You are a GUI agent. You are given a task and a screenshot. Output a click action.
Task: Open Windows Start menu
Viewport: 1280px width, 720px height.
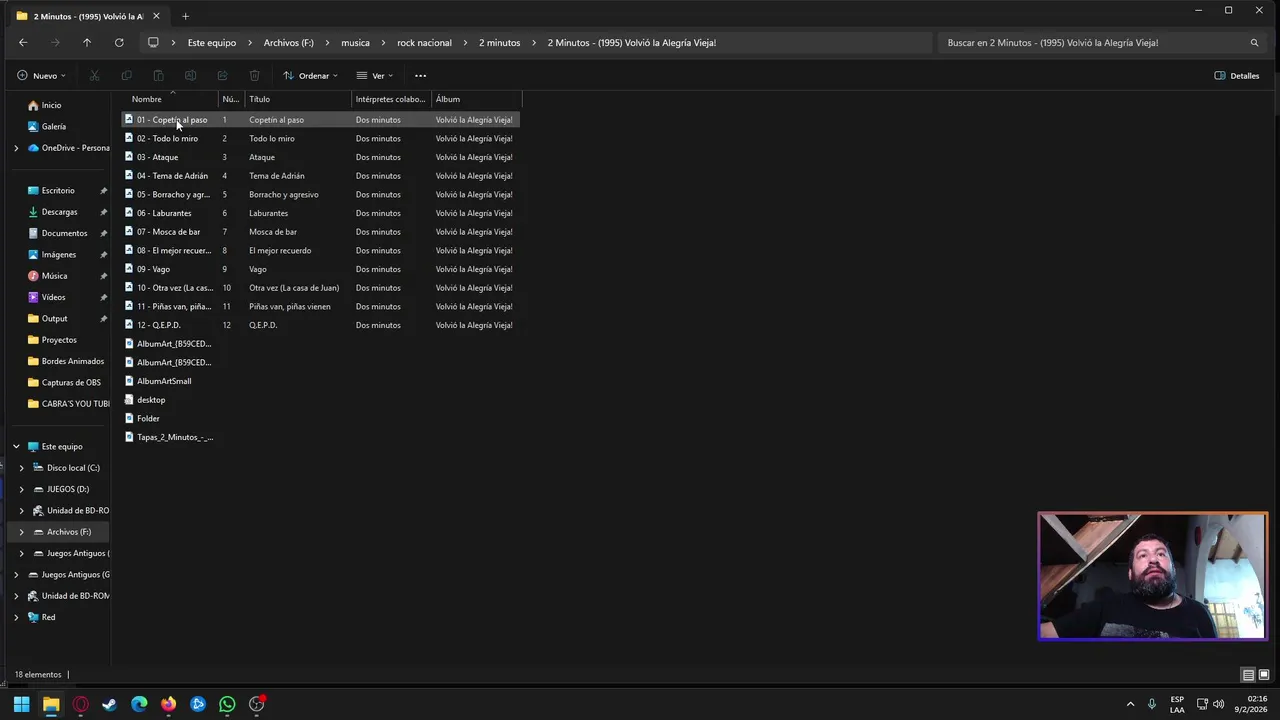point(21,704)
